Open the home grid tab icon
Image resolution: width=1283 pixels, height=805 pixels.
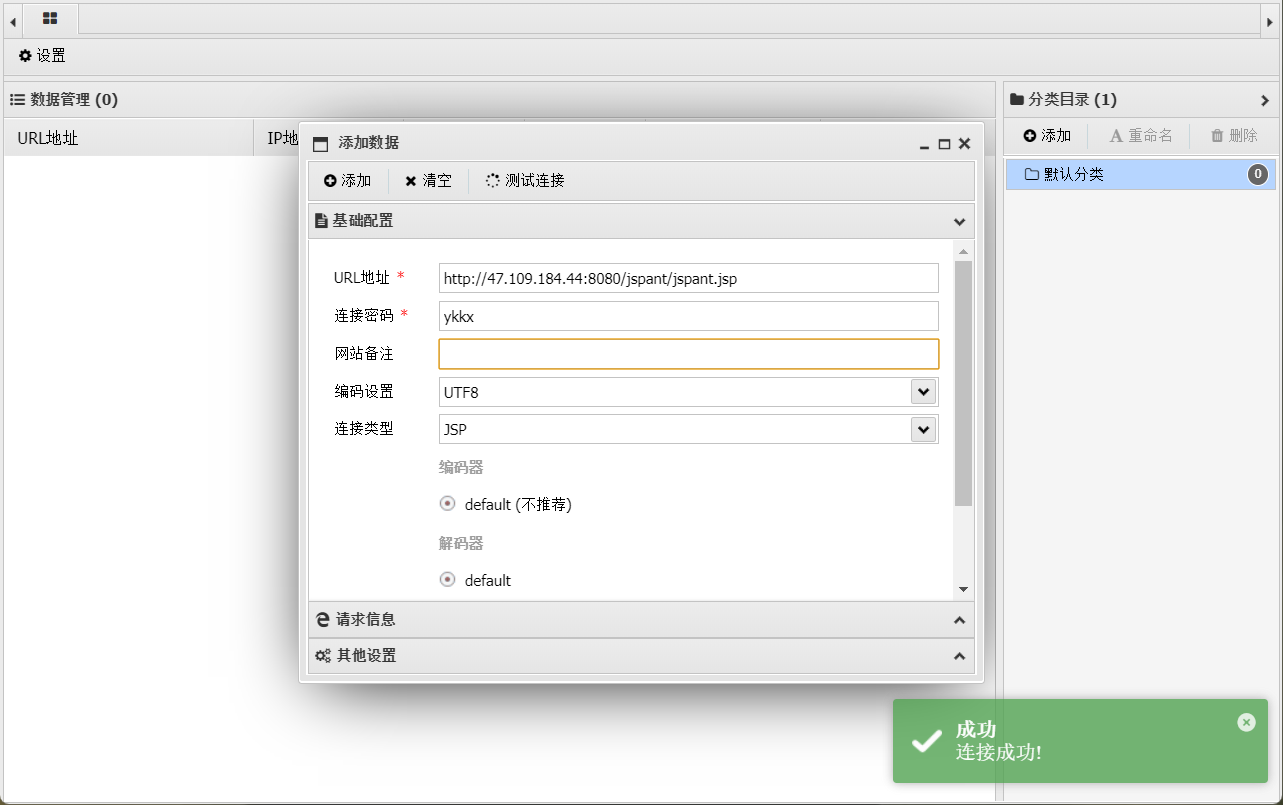click(50, 18)
